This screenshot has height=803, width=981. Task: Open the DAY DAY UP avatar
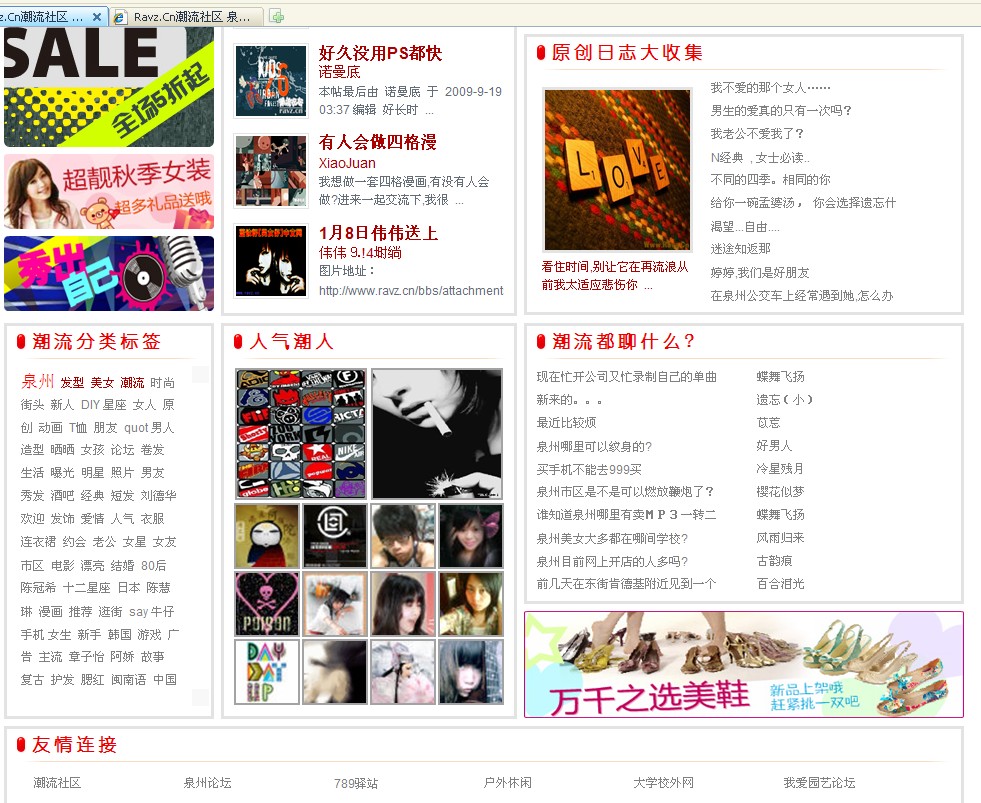267,672
